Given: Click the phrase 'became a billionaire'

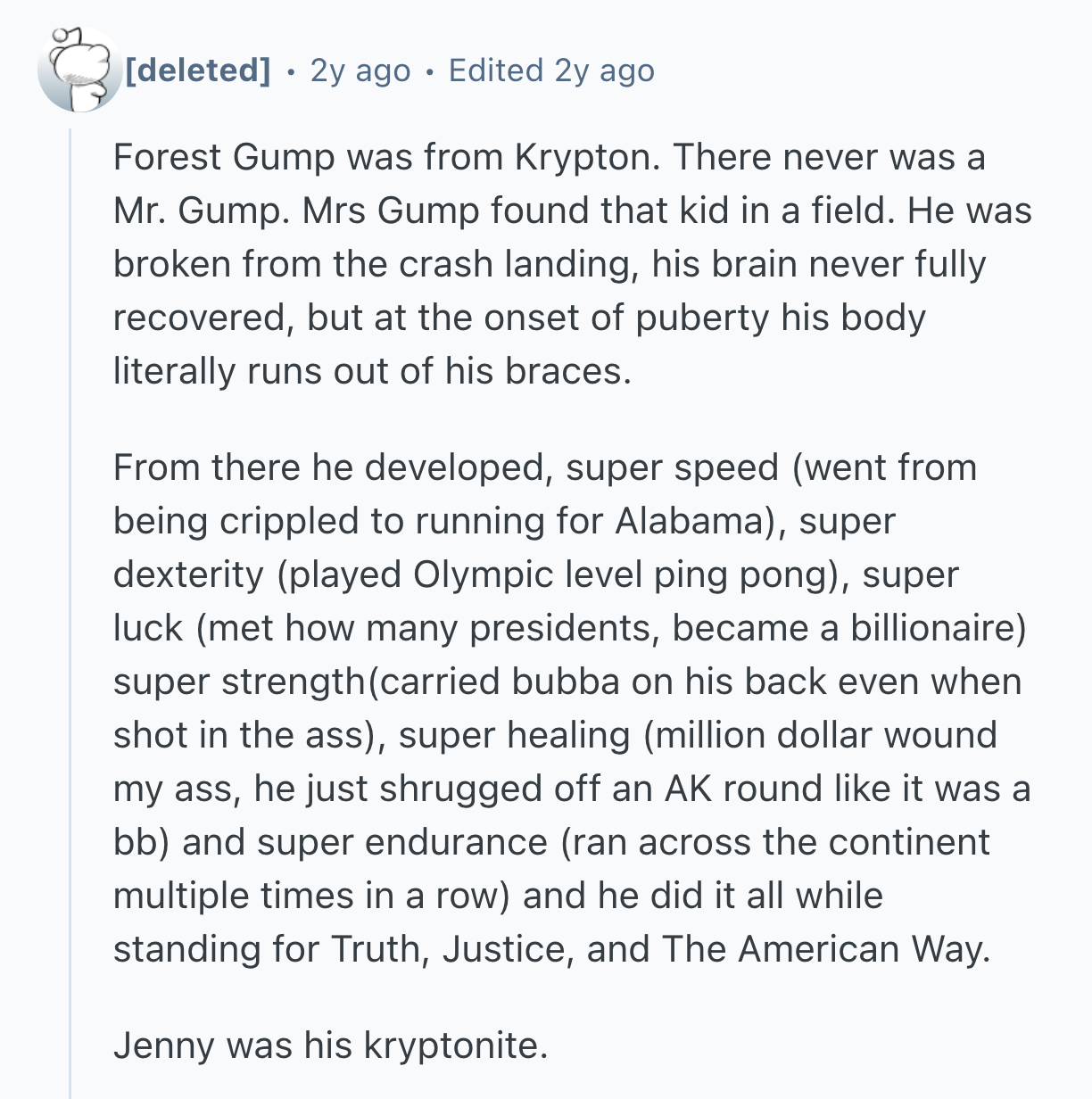Looking at the screenshot, I should coord(845,628).
